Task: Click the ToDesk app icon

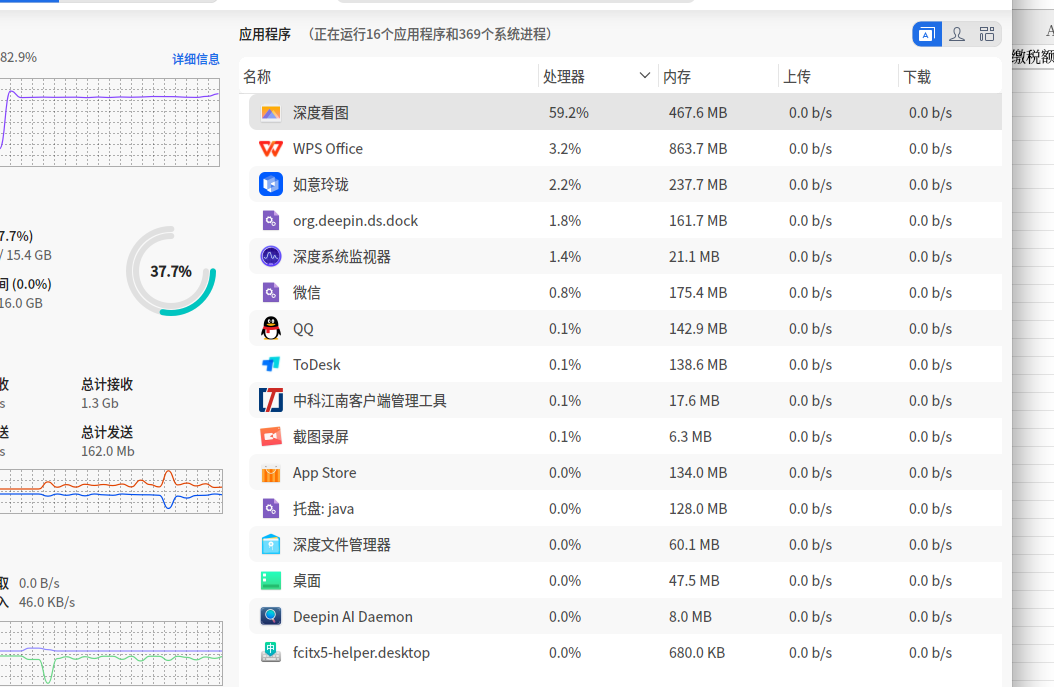Action: click(271, 364)
